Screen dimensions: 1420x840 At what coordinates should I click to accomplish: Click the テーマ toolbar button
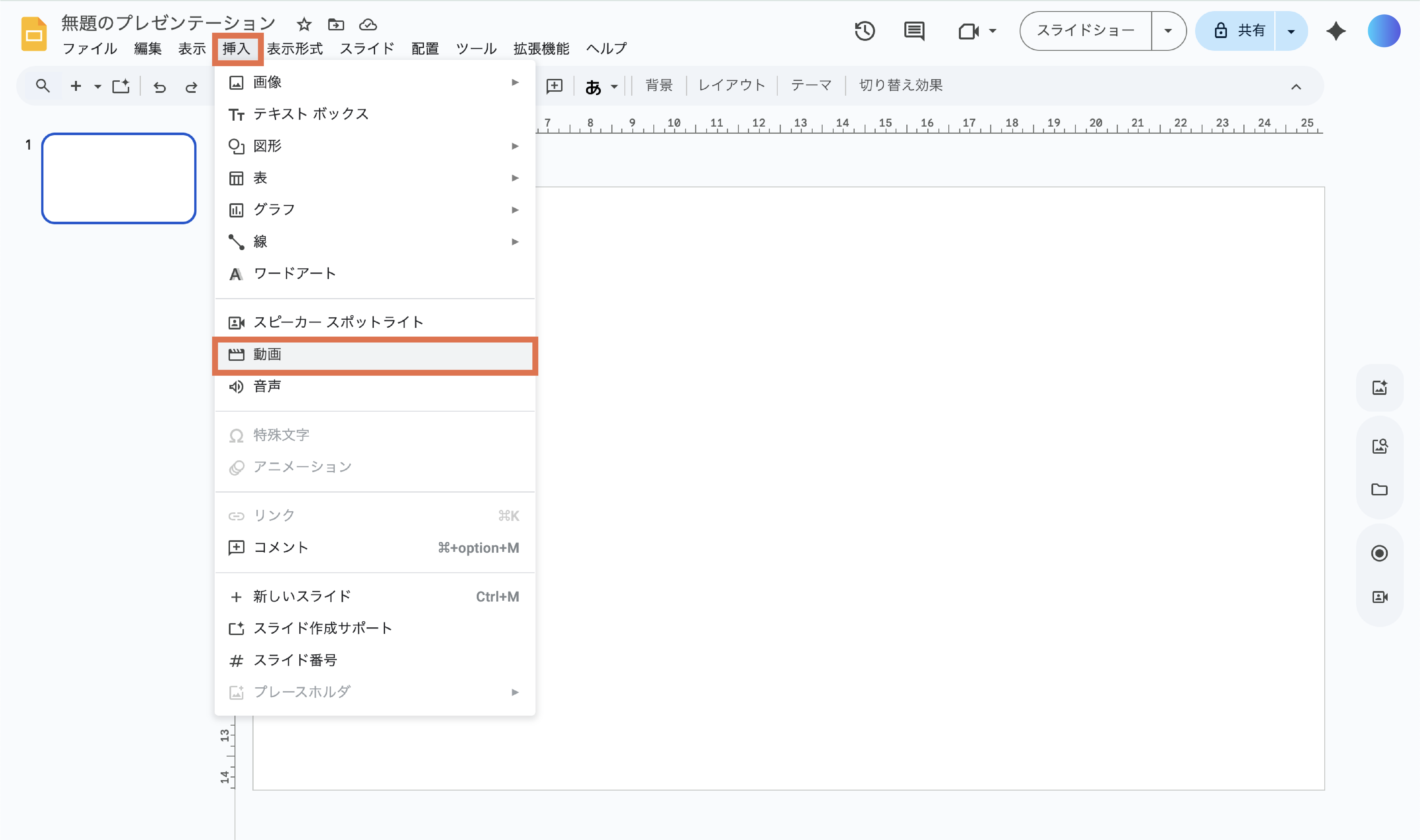[811, 85]
